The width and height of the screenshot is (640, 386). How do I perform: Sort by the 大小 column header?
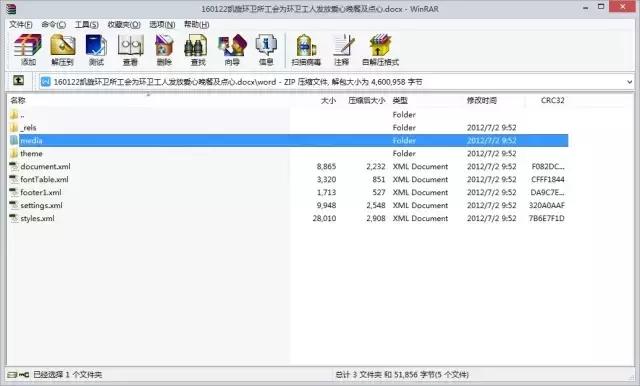(328, 100)
